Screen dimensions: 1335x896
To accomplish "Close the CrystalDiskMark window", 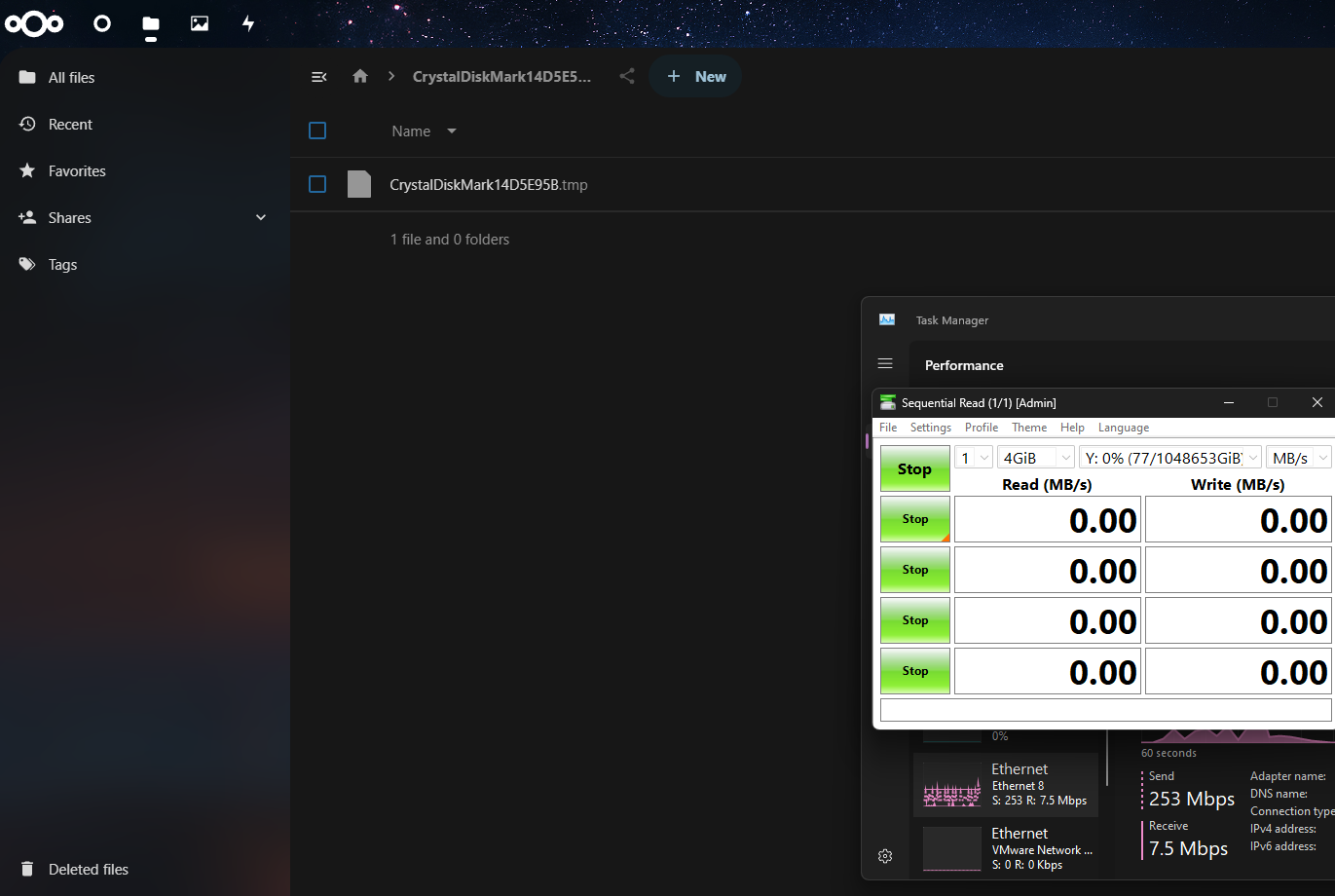I will tap(1316, 402).
